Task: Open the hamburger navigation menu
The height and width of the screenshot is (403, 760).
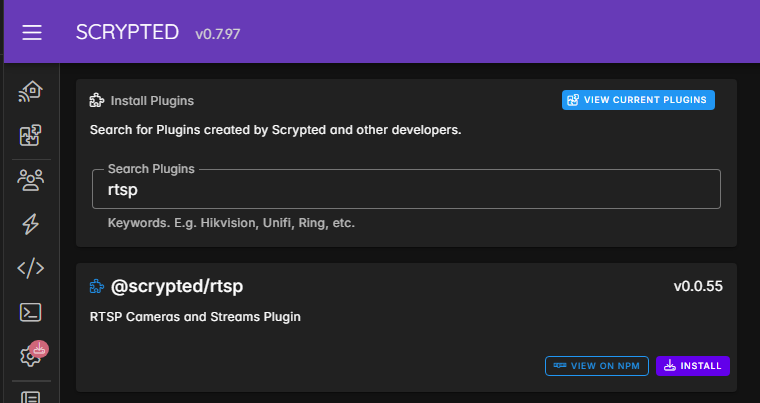Action: pyautogui.click(x=32, y=33)
